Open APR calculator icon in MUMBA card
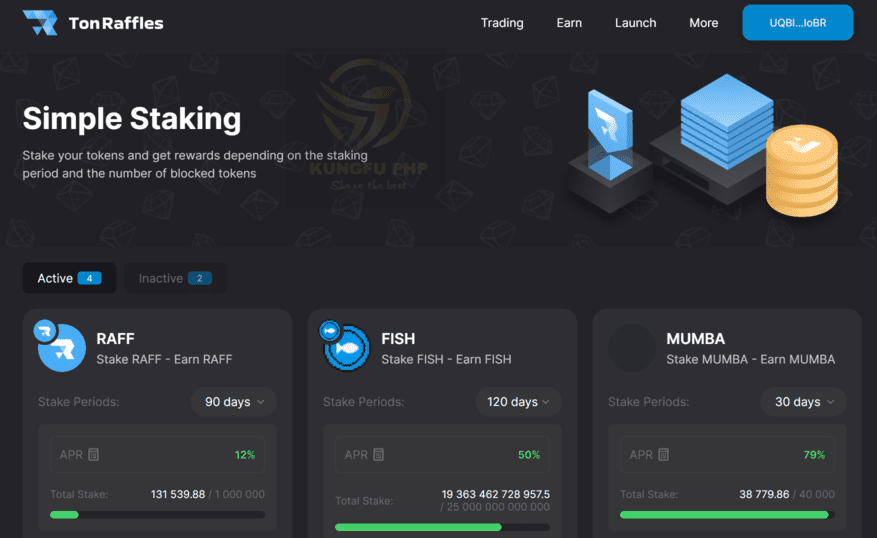This screenshot has height=538, width=877. click(x=663, y=455)
